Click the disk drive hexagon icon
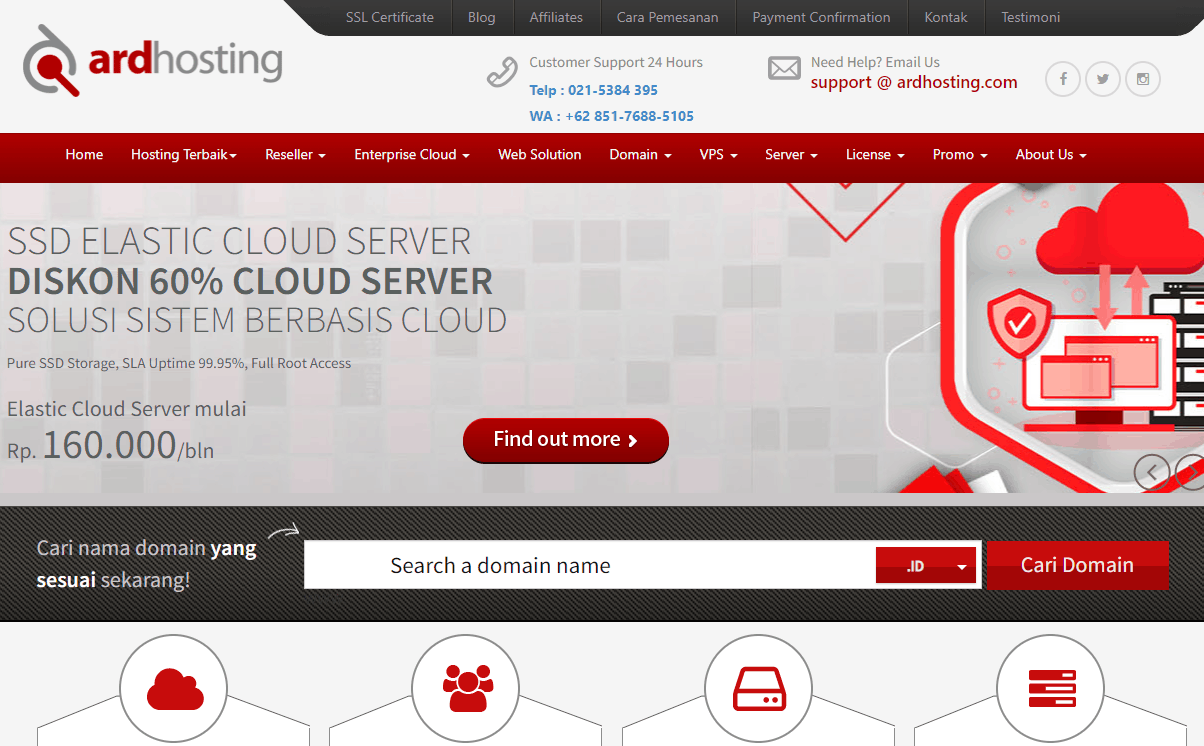The width and height of the screenshot is (1204, 746). click(x=758, y=689)
